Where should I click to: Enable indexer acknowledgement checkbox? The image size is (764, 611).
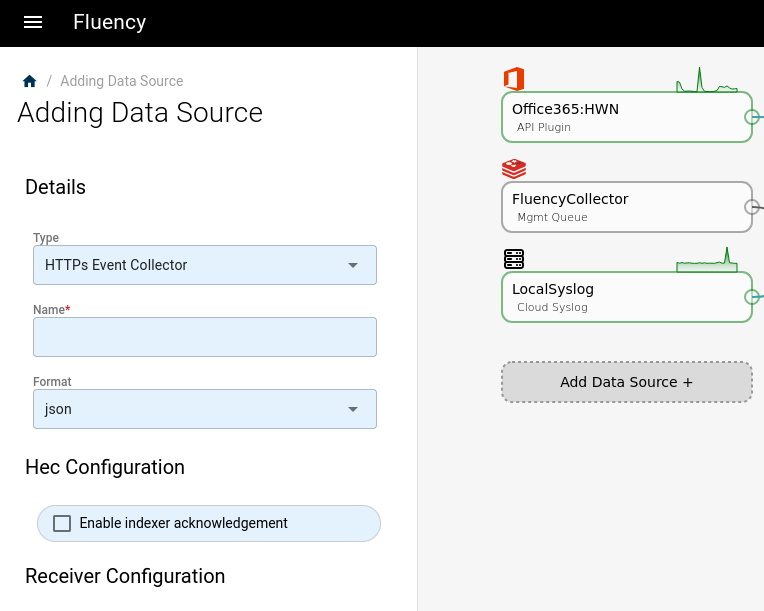click(62, 523)
